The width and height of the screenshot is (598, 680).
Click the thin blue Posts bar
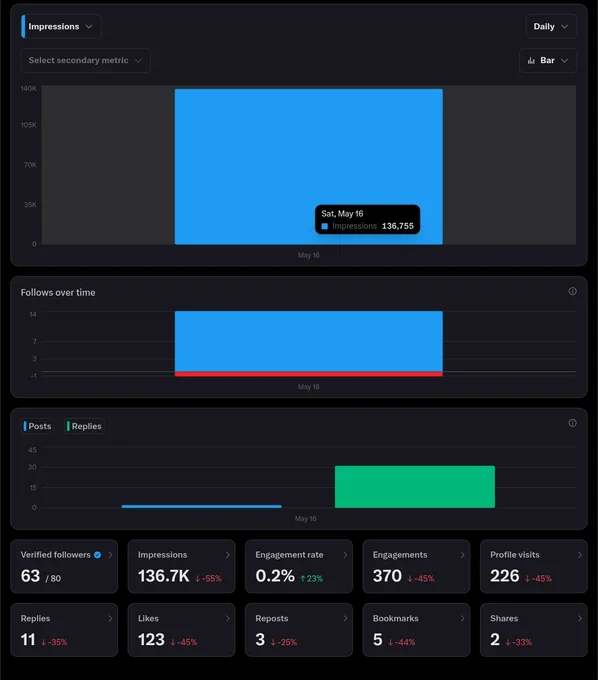tap(202, 506)
